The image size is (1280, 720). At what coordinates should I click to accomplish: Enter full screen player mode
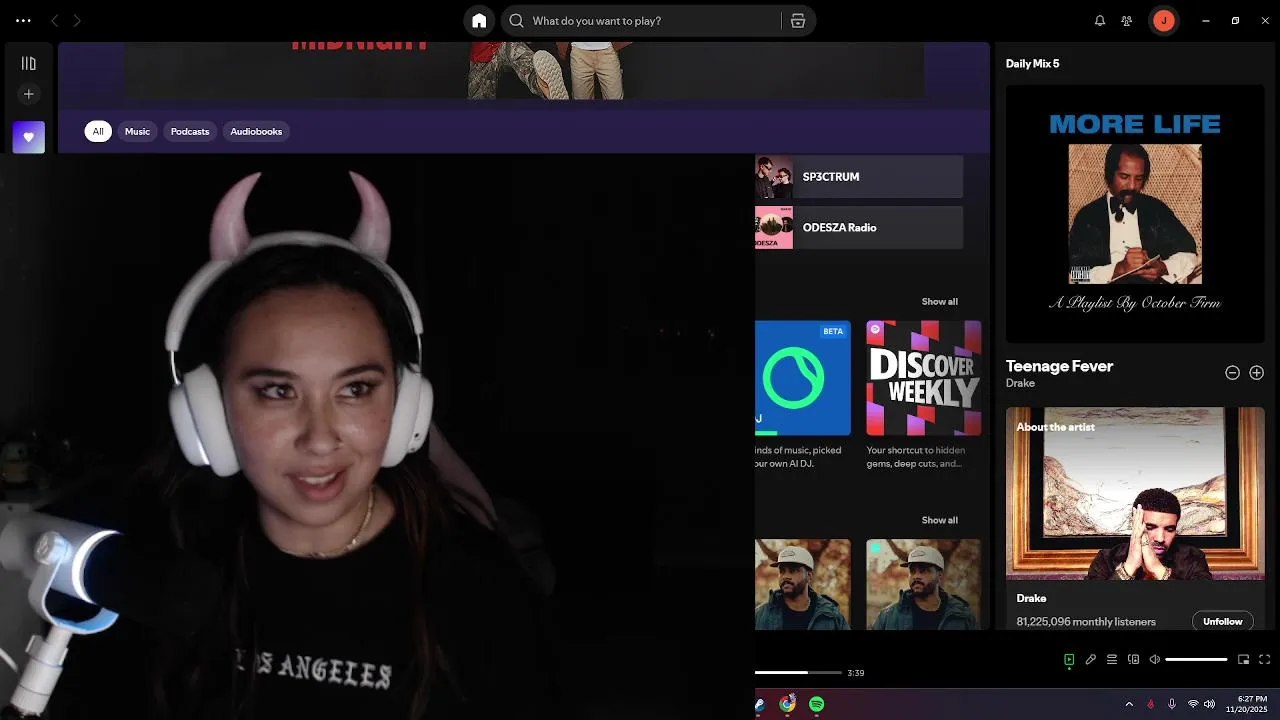click(1265, 660)
